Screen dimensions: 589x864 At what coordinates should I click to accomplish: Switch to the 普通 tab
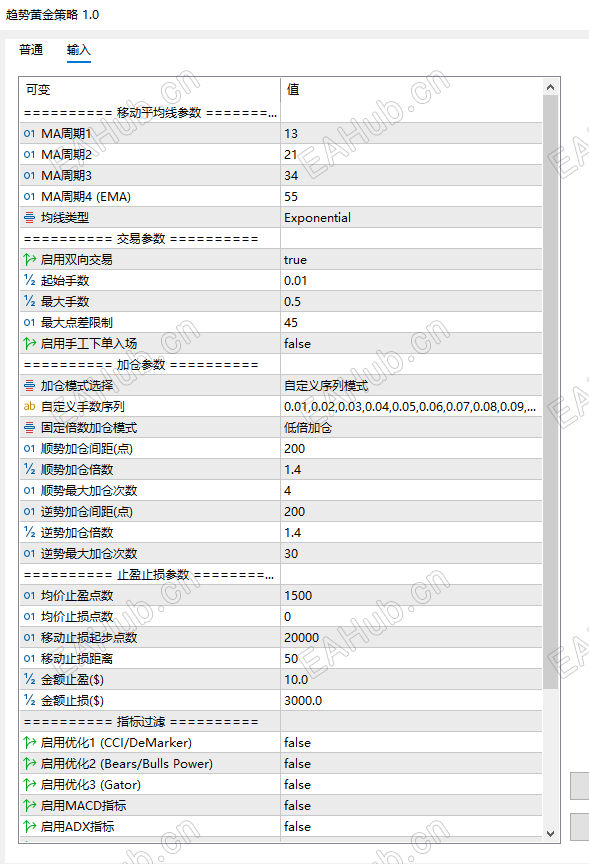tap(31, 50)
